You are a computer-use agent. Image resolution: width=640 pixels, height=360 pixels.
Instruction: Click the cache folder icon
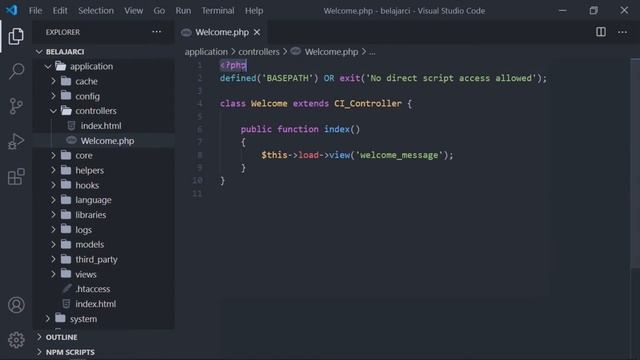coord(66,81)
